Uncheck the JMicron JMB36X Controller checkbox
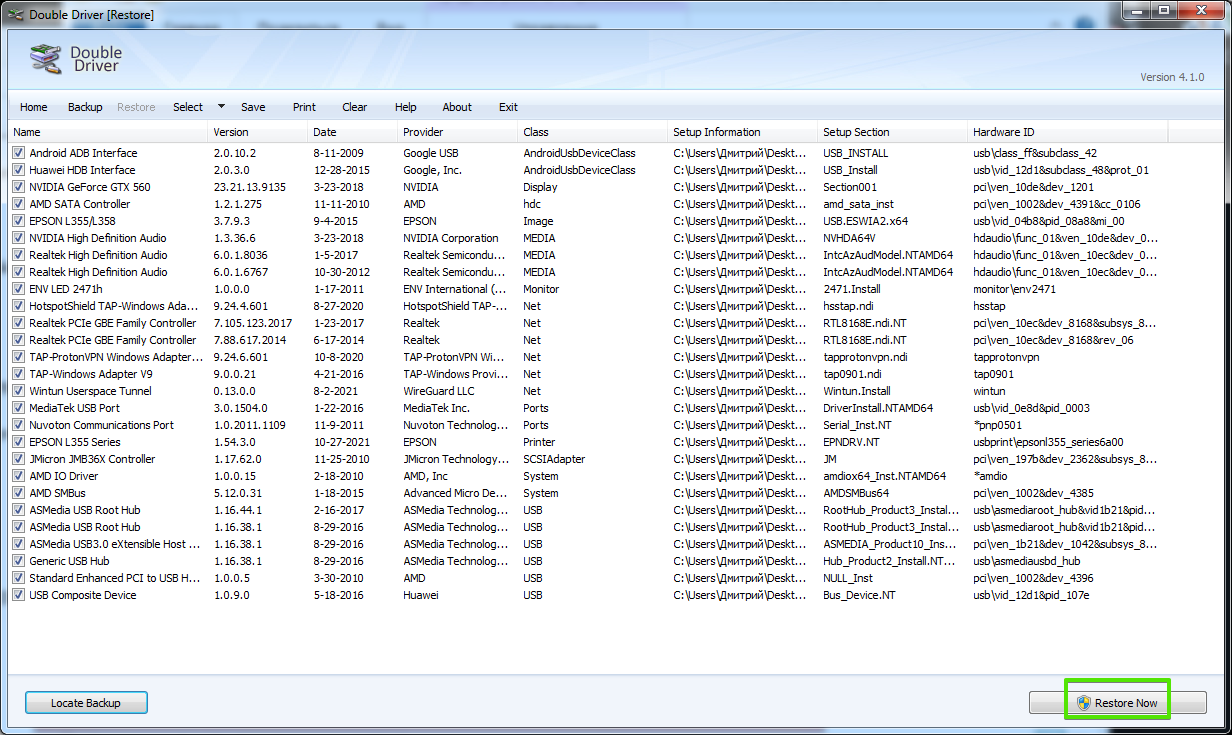This screenshot has width=1232, height=735. pos(19,459)
